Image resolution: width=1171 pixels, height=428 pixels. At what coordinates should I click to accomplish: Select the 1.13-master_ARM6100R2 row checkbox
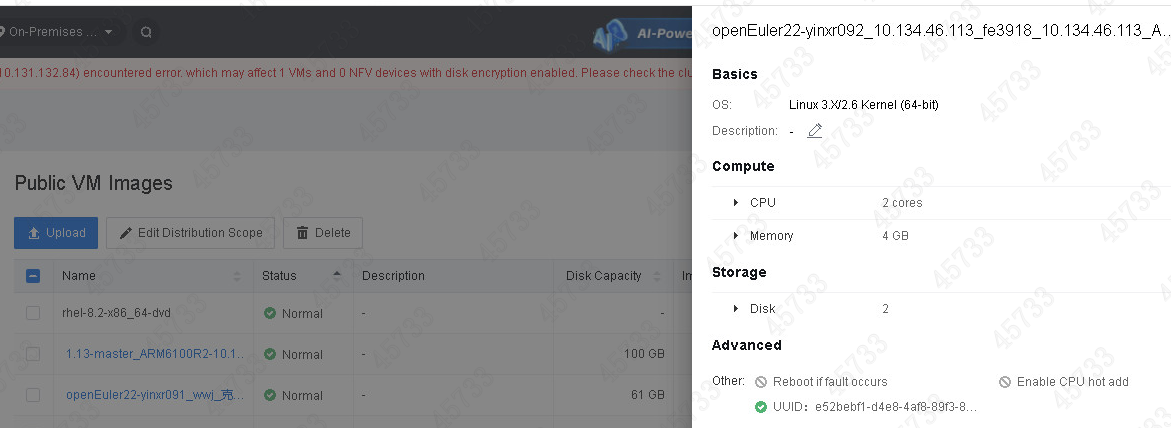(33, 354)
